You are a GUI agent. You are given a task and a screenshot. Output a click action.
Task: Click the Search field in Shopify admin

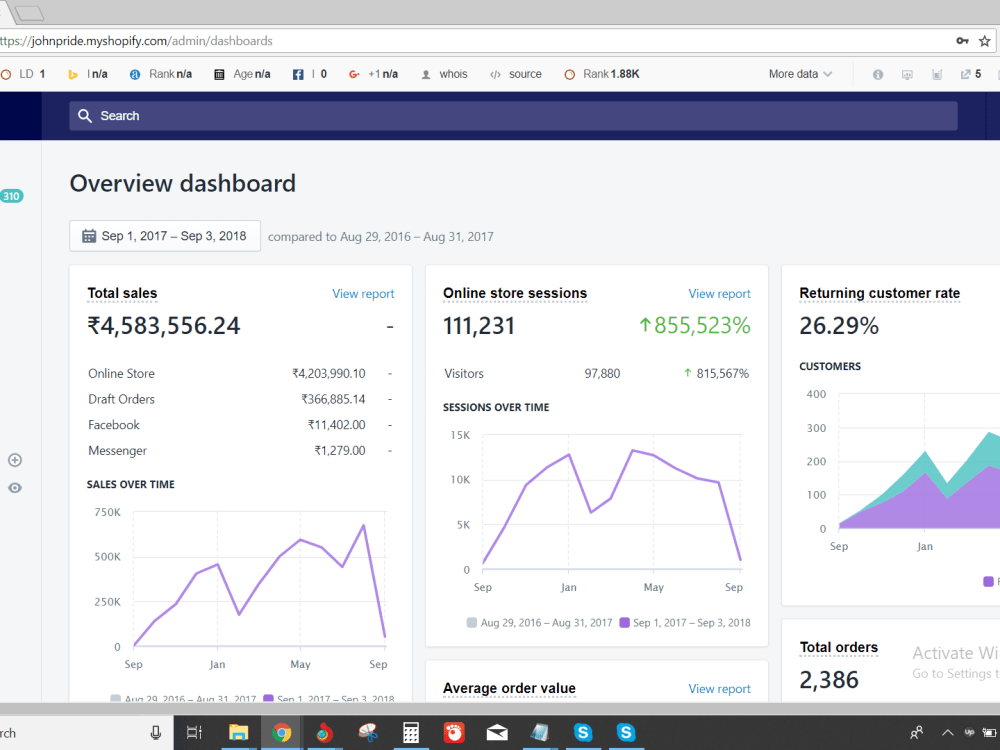click(x=513, y=115)
